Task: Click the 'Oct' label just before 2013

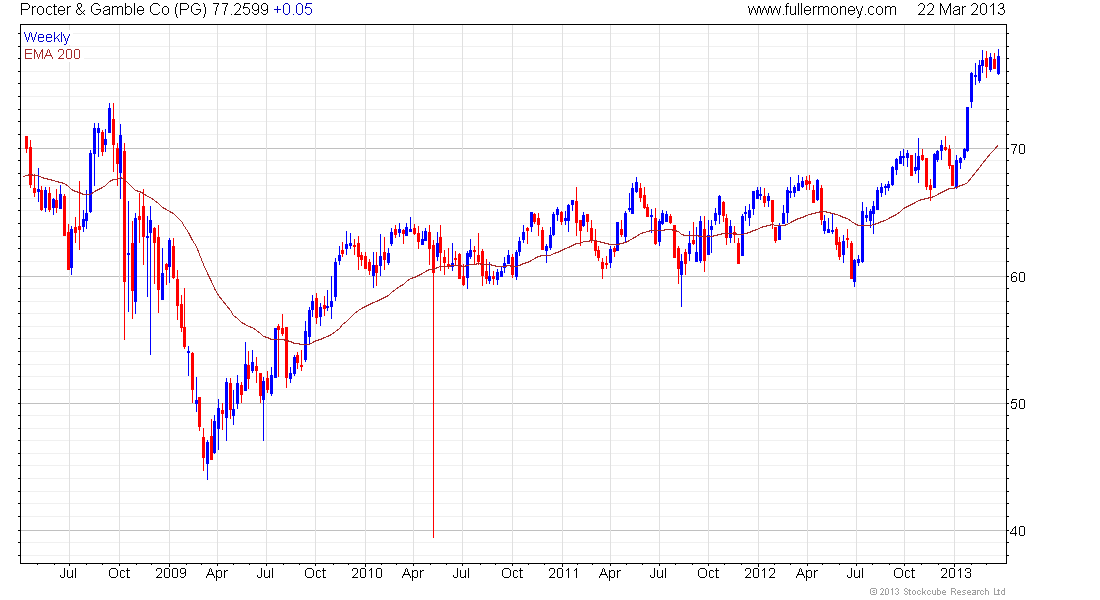Action: pyautogui.click(x=904, y=573)
